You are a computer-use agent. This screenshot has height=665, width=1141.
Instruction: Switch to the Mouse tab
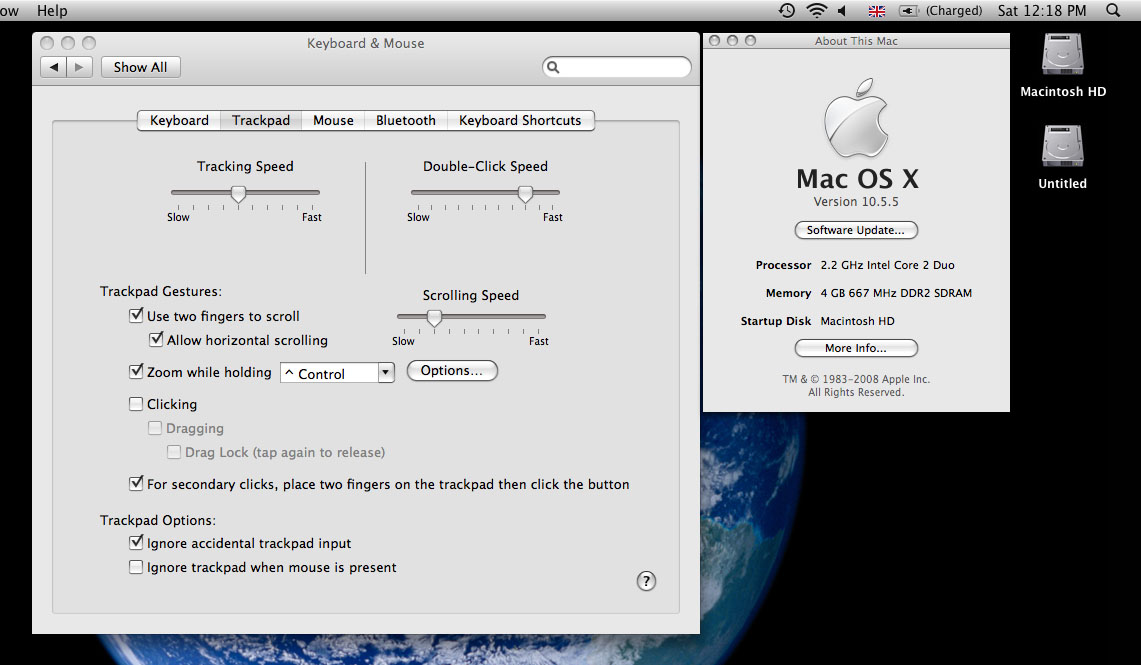[x=333, y=120]
